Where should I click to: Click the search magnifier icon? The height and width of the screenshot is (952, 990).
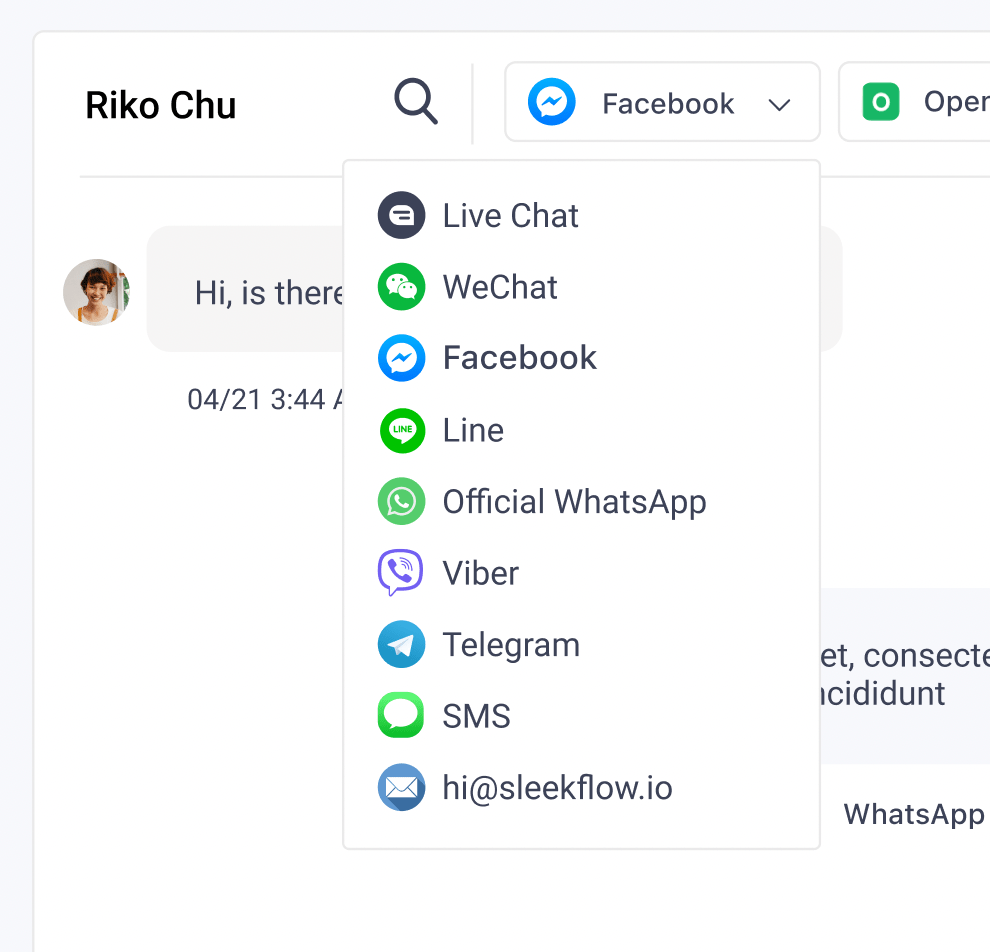pos(416,102)
